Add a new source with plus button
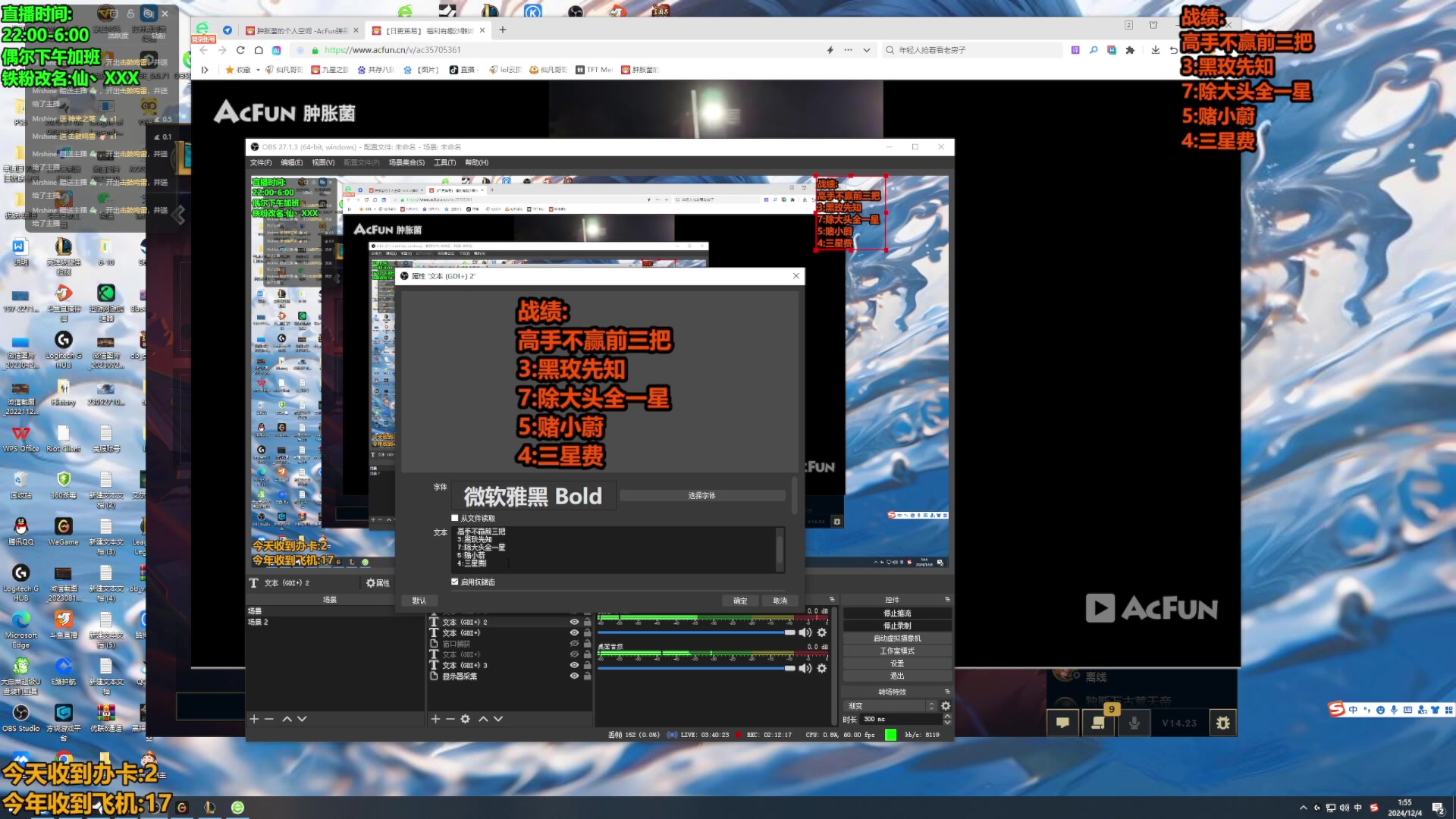The width and height of the screenshot is (1456, 819). point(435,719)
